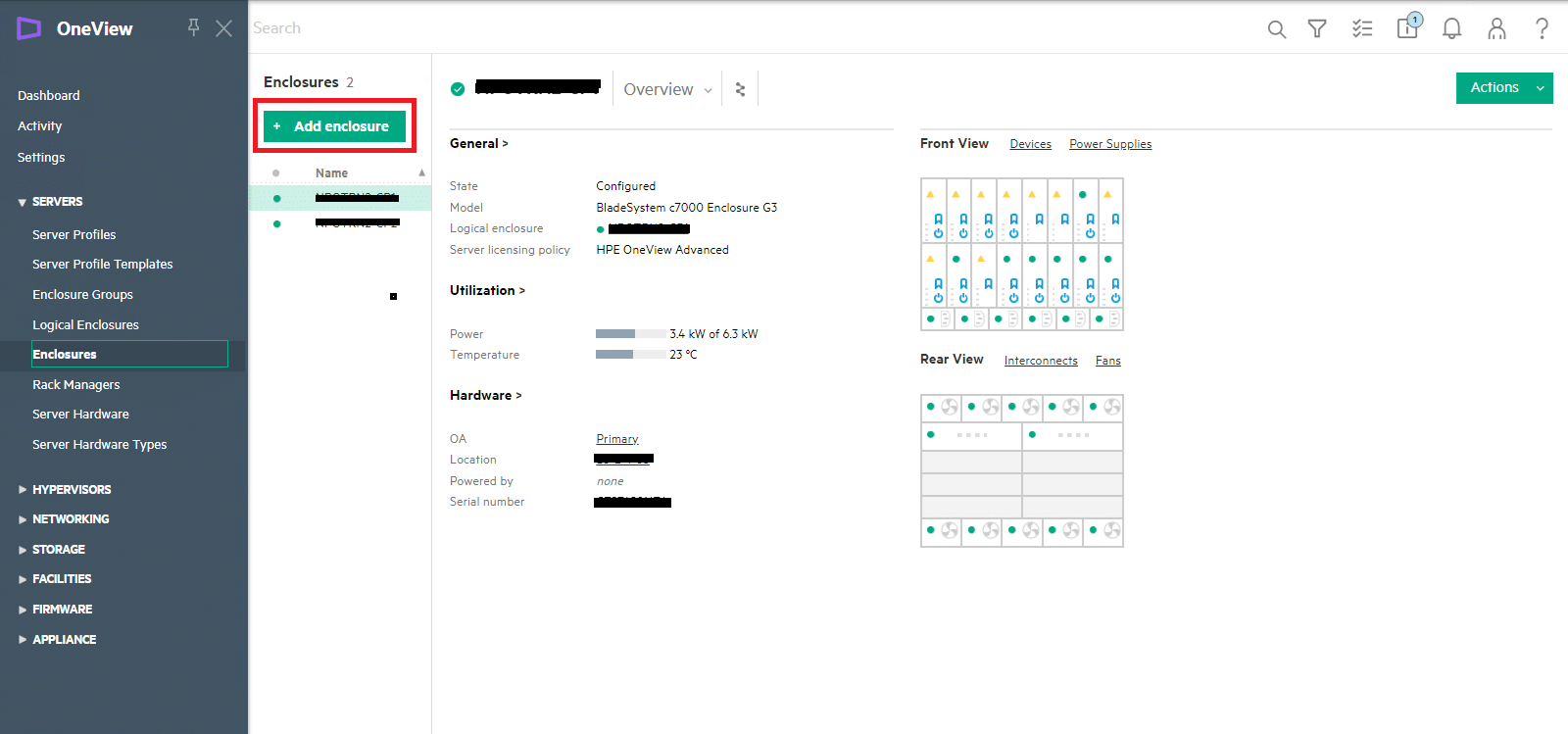Close the main menu sidebar
This screenshot has width=1568, height=734.
click(x=224, y=28)
